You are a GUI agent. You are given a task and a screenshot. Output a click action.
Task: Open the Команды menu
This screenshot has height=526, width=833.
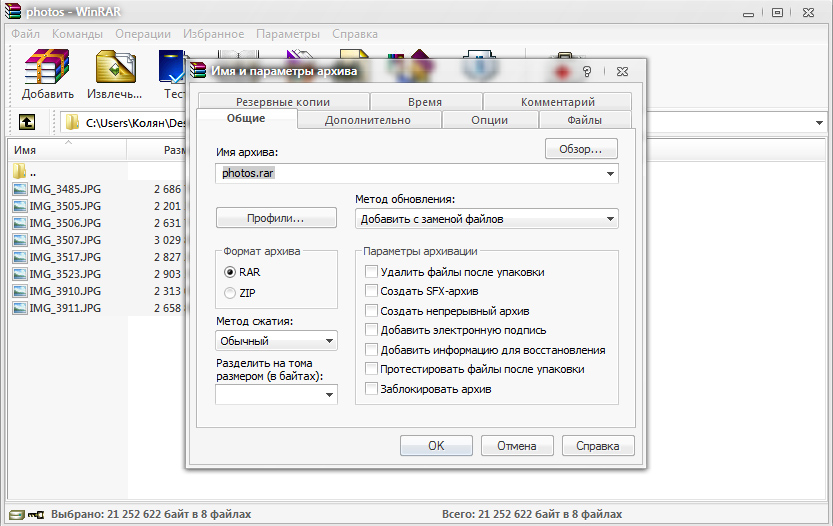point(77,34)
